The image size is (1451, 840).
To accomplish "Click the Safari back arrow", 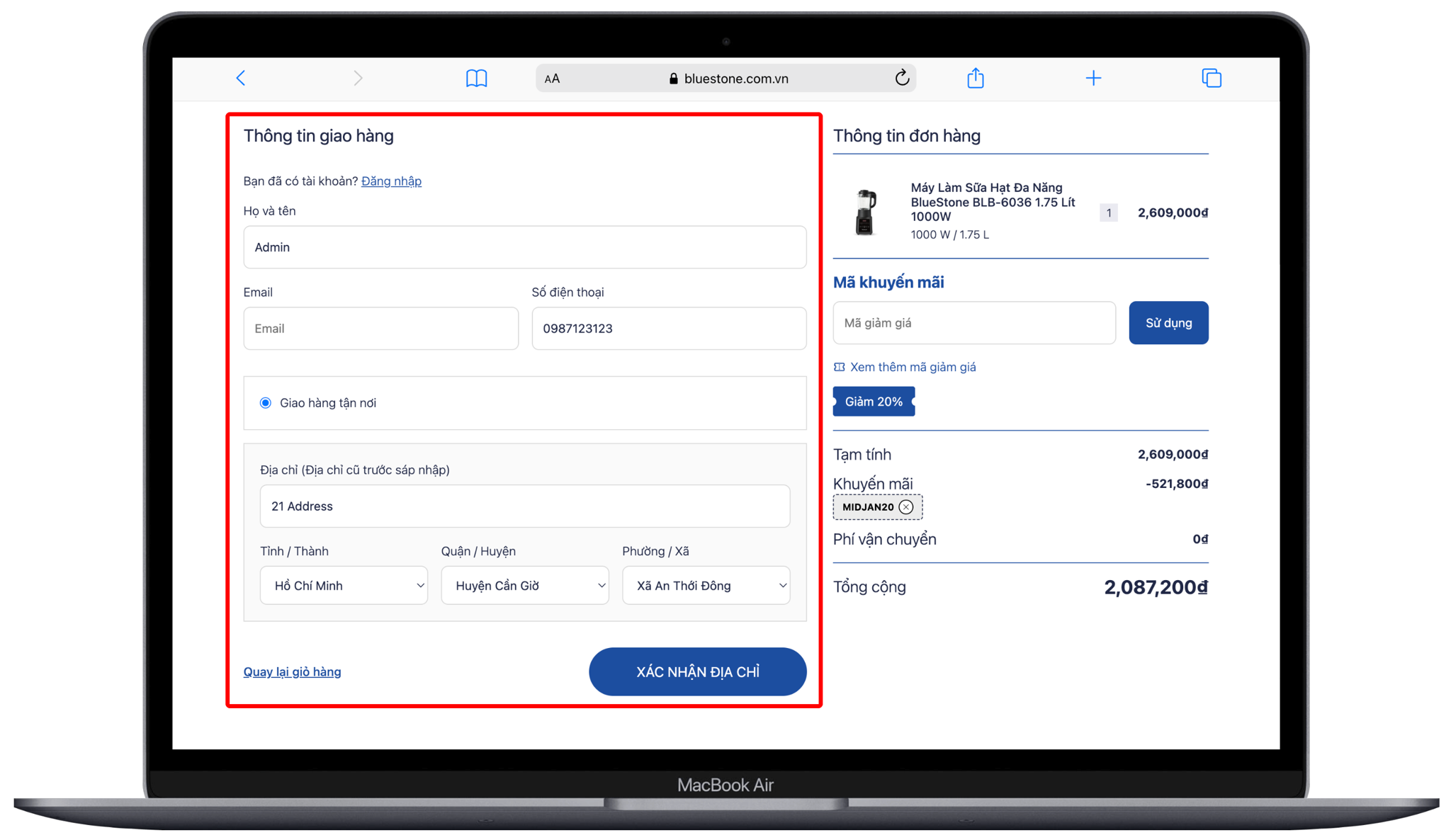I will tap(241, 78).
